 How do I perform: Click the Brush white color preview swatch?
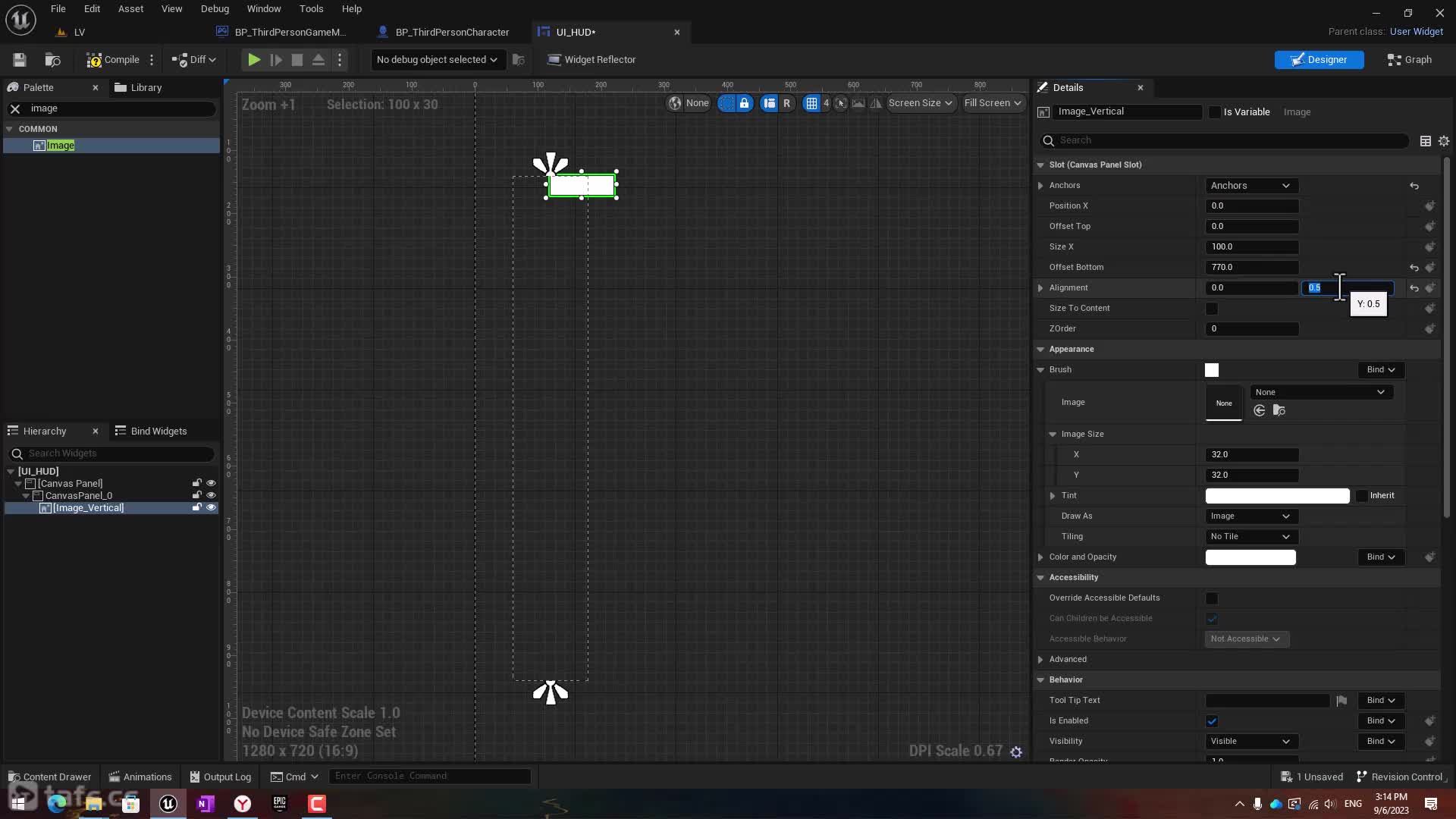click(1212, 370)
